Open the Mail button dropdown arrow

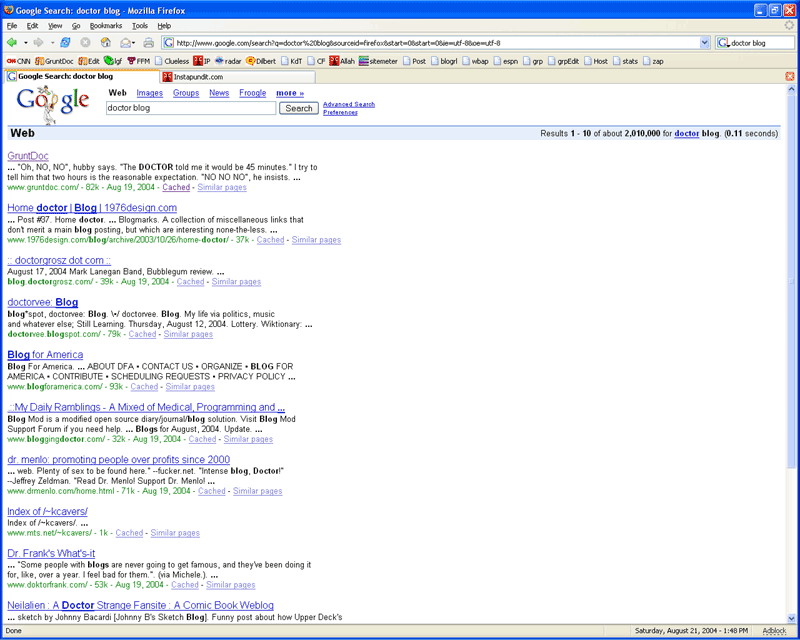[x=134, y=43]
